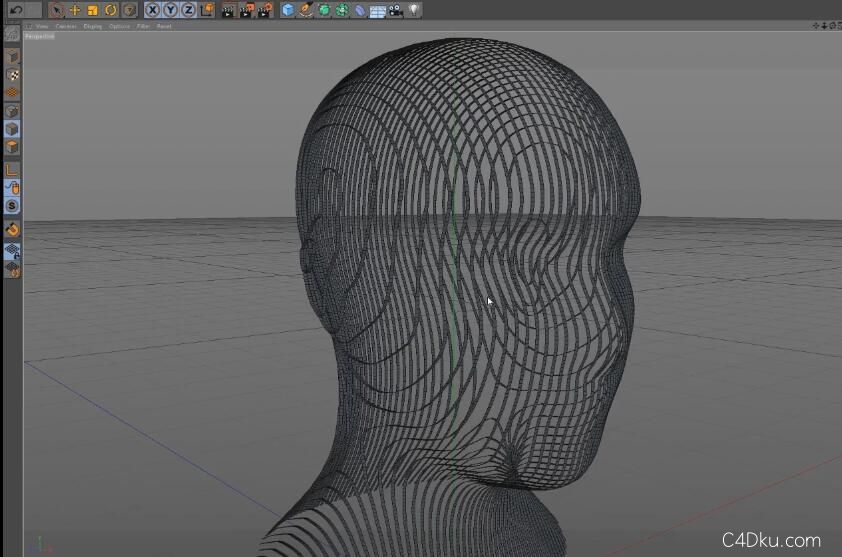Open the viewport Filter menu
Image resolution: width=842 pixels, height=557 pixels.
coord(143,26)
